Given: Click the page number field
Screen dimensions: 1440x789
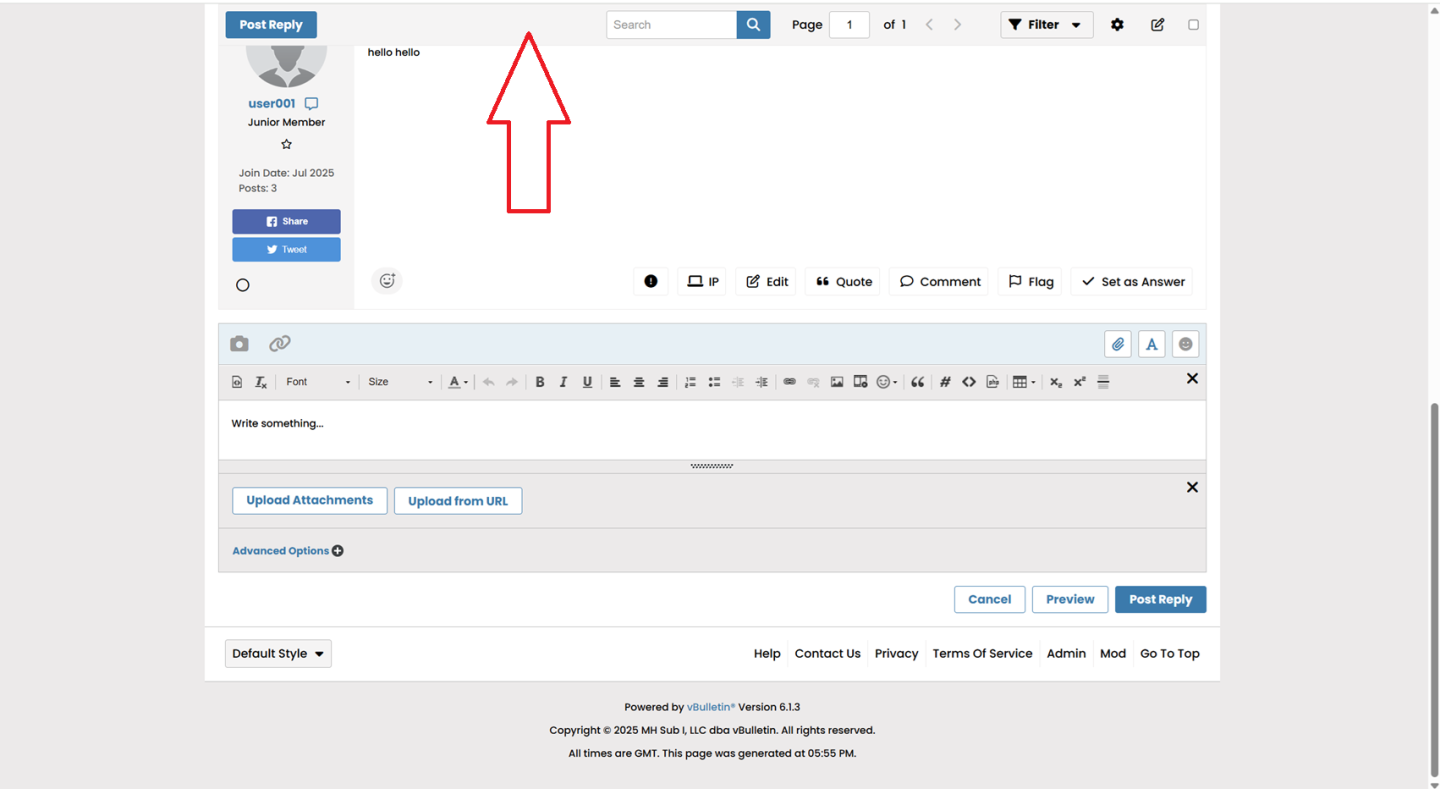Looking at the screenshot, I should (849, 25).
